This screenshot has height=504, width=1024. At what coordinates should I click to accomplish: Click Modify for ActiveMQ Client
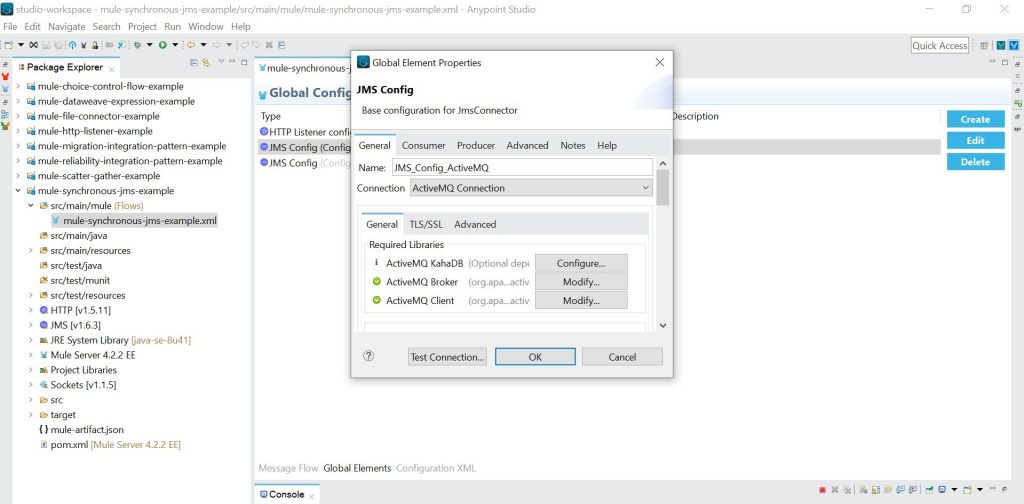tap(581, 300)
